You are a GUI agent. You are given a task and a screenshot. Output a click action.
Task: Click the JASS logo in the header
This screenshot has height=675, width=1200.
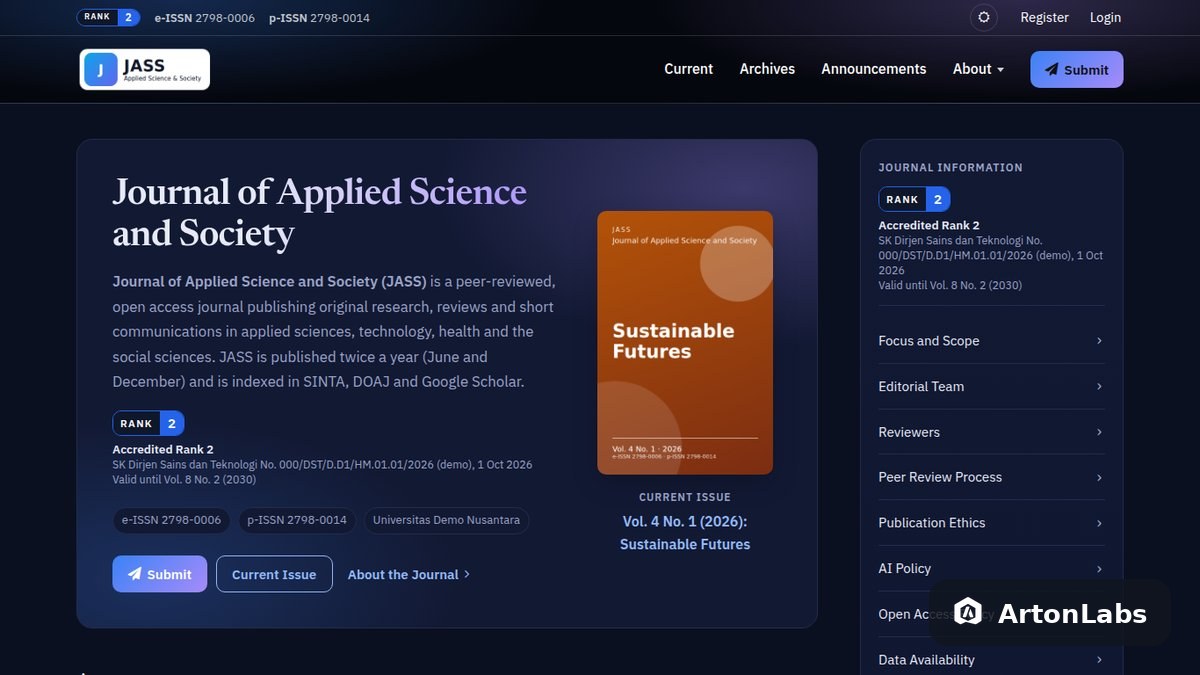coord(145,69)
